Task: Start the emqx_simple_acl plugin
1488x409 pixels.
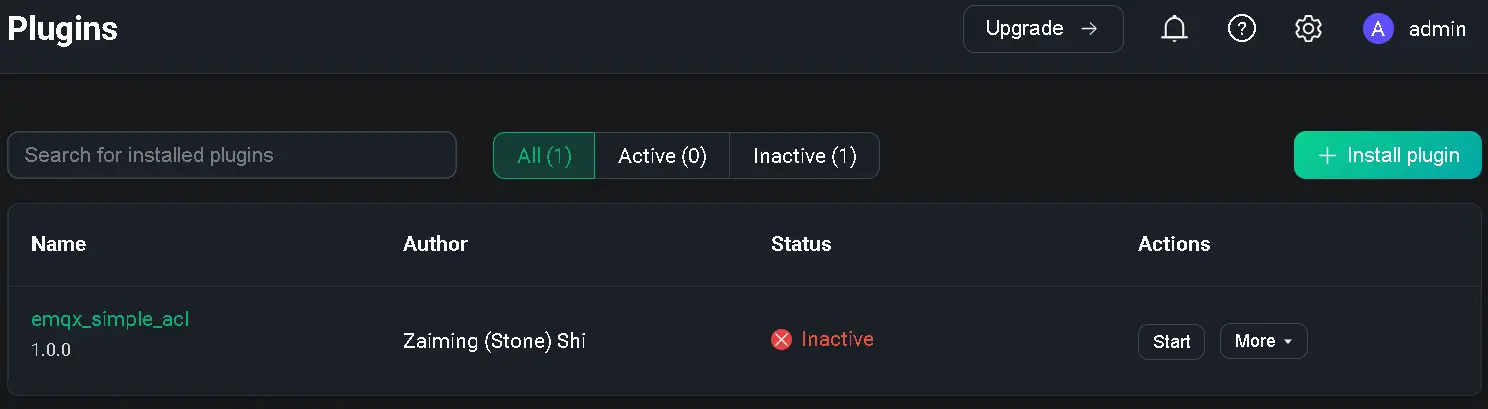Action: 1171,342
